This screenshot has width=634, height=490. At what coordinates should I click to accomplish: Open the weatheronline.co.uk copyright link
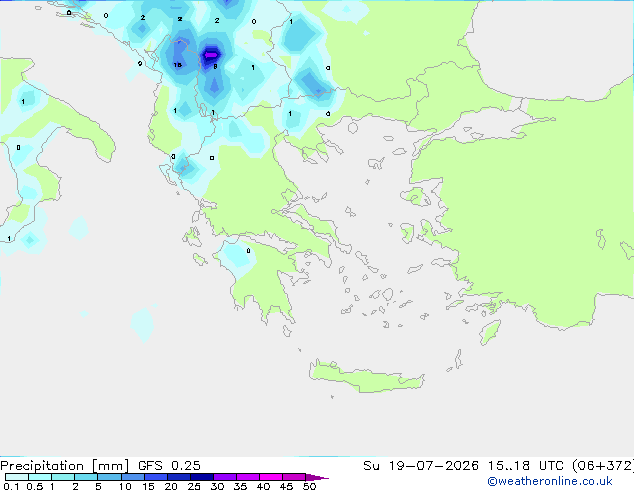coord(550,481)
